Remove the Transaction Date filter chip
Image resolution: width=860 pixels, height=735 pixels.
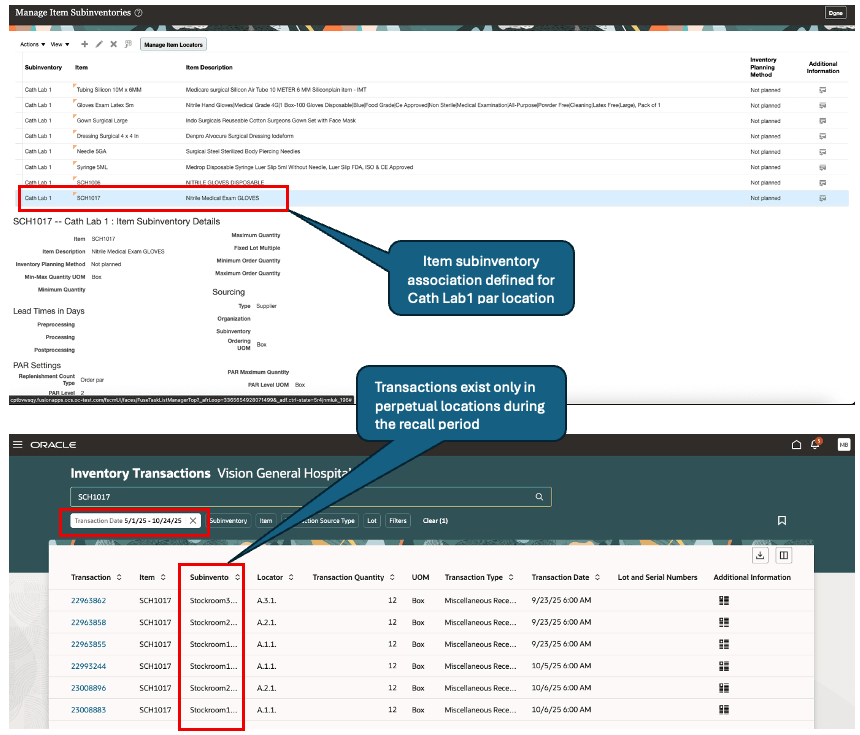coord(193,521)
